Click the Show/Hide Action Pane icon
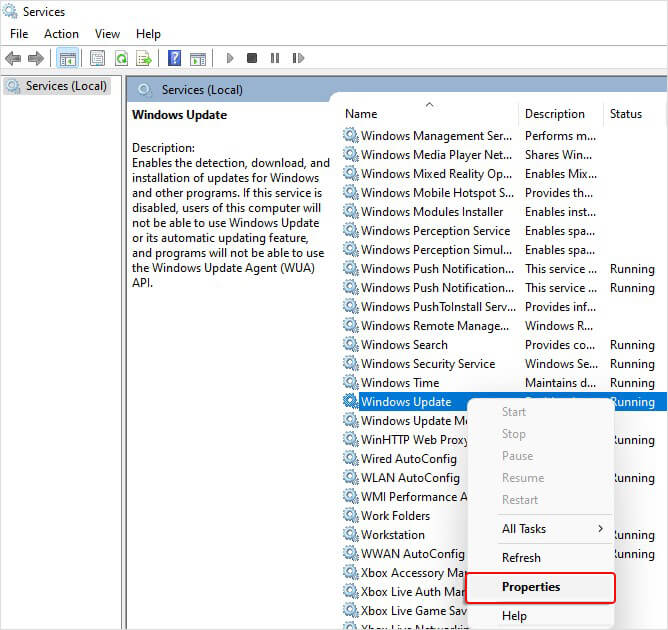 [x=198, y=58]
